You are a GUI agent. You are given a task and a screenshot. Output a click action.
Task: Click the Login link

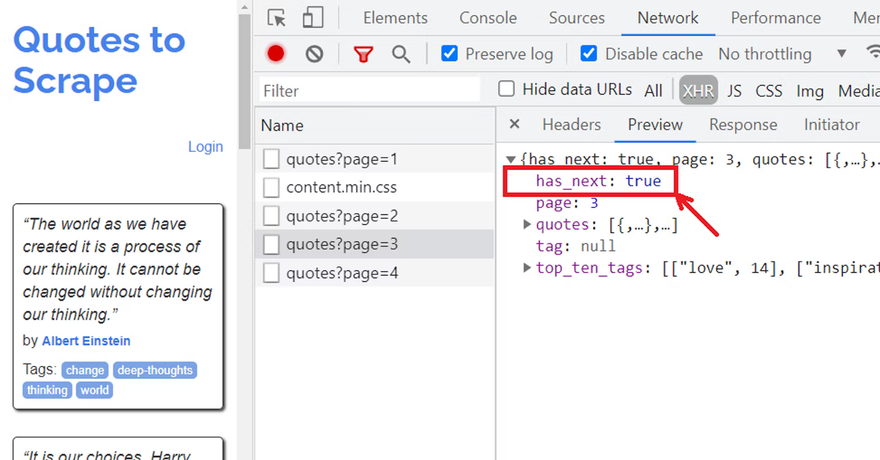[x=205, y=147]
